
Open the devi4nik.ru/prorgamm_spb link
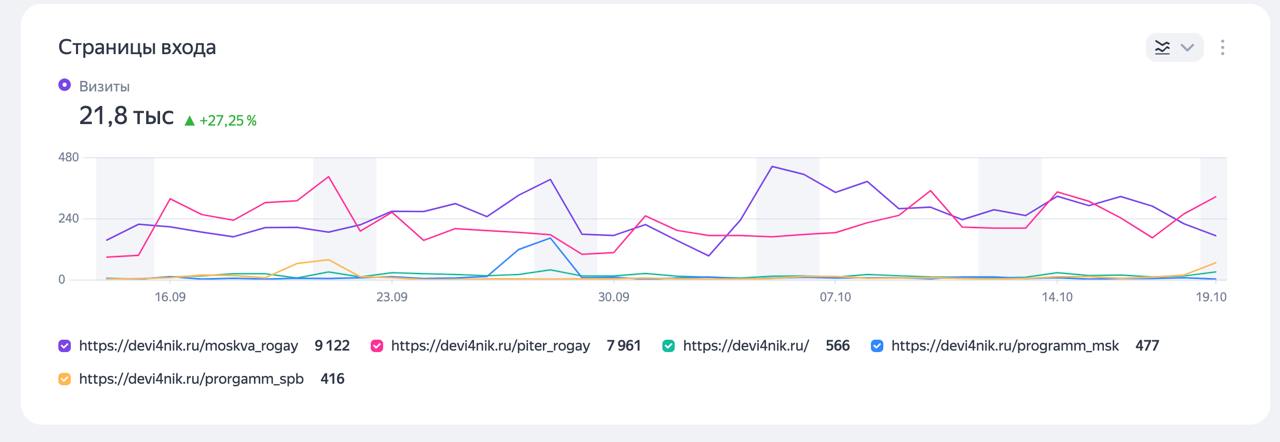[x=191, y=379]
